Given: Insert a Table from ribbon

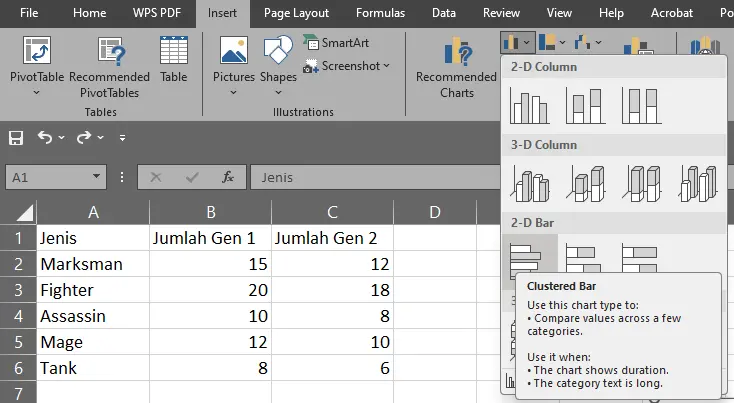Looking at the screenshot, I should point(174,60).
